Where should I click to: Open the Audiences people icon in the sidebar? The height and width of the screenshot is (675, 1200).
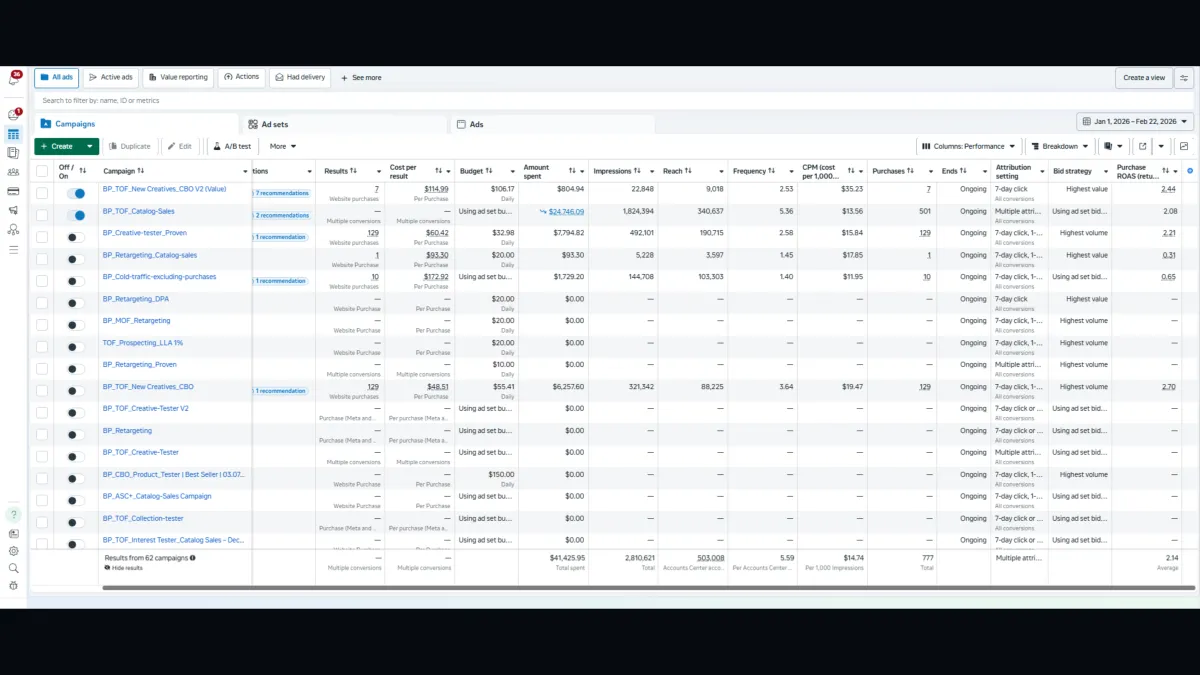pyautogui.click(x=13, y=172)
